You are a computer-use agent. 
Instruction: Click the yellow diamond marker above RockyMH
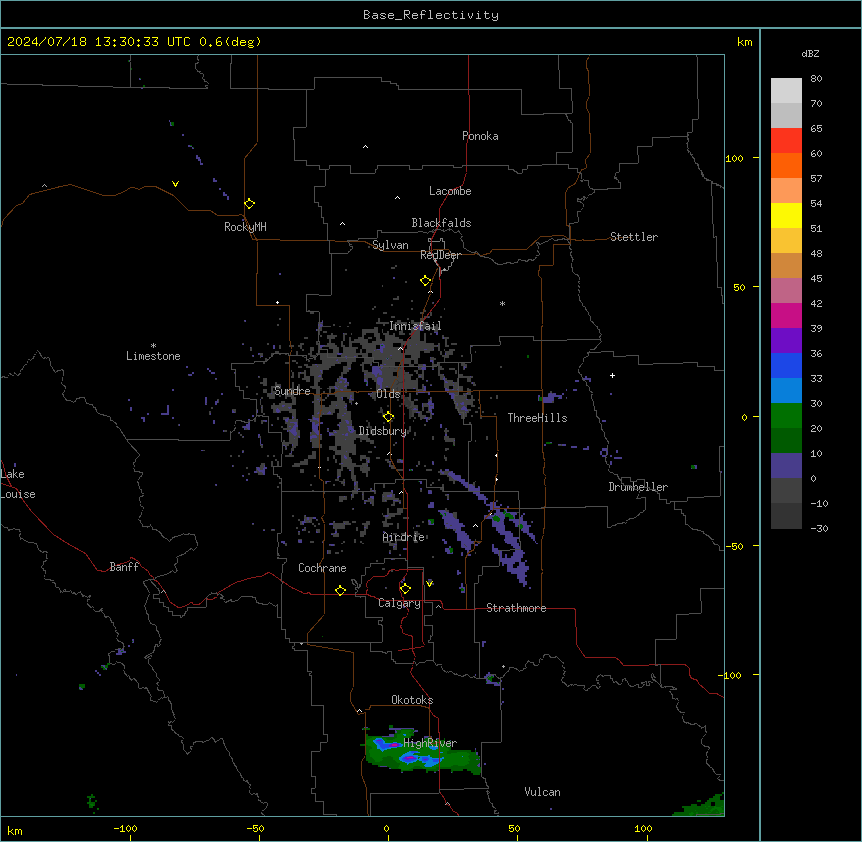[250, 204]
